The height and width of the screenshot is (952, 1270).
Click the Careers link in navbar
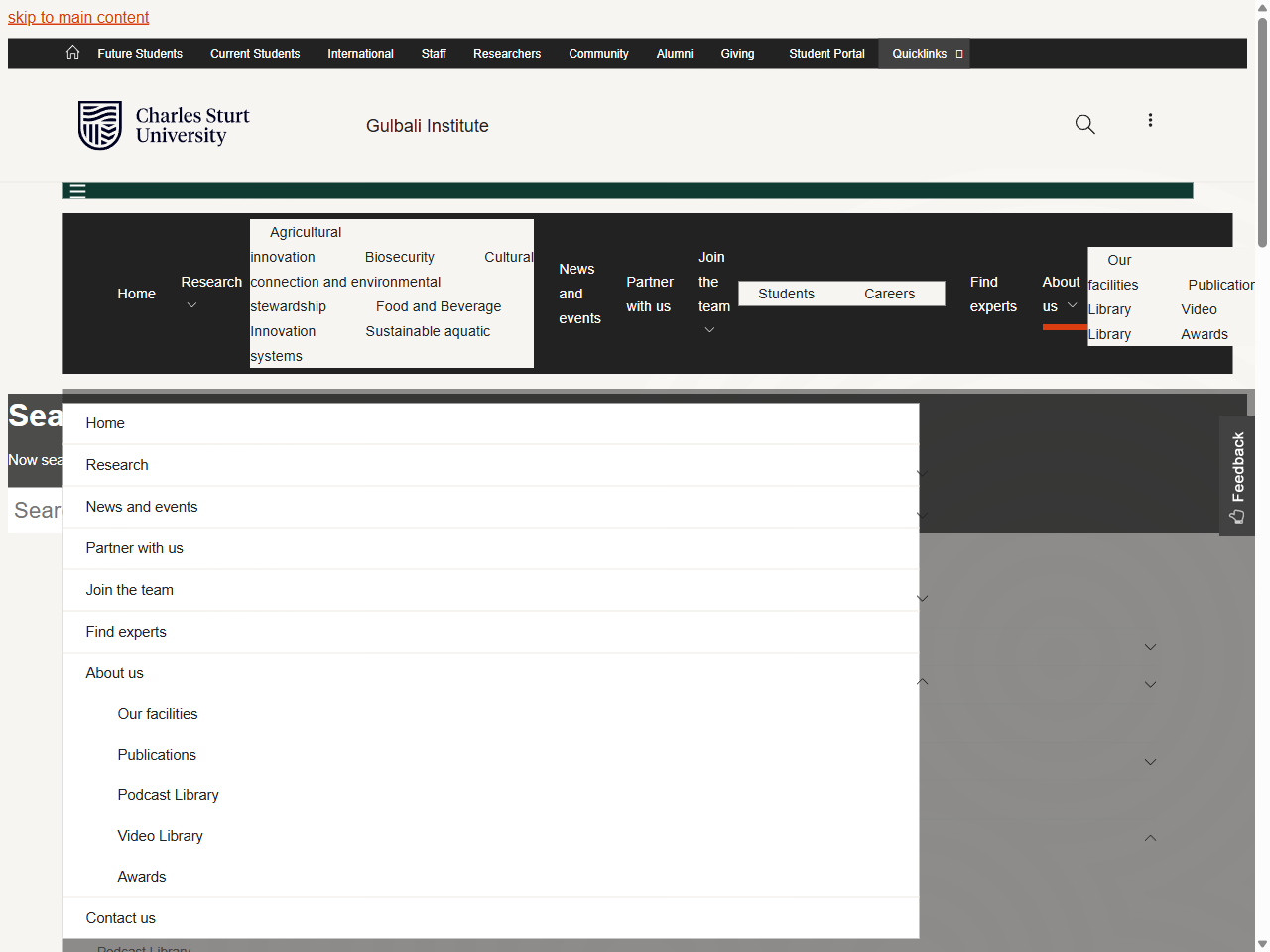(x=889, y=294)
